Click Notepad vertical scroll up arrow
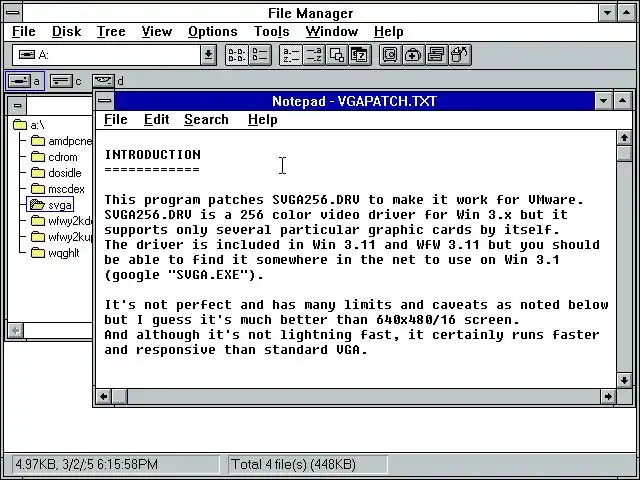This screenshot has width=640, height=480. click(624, 138)
